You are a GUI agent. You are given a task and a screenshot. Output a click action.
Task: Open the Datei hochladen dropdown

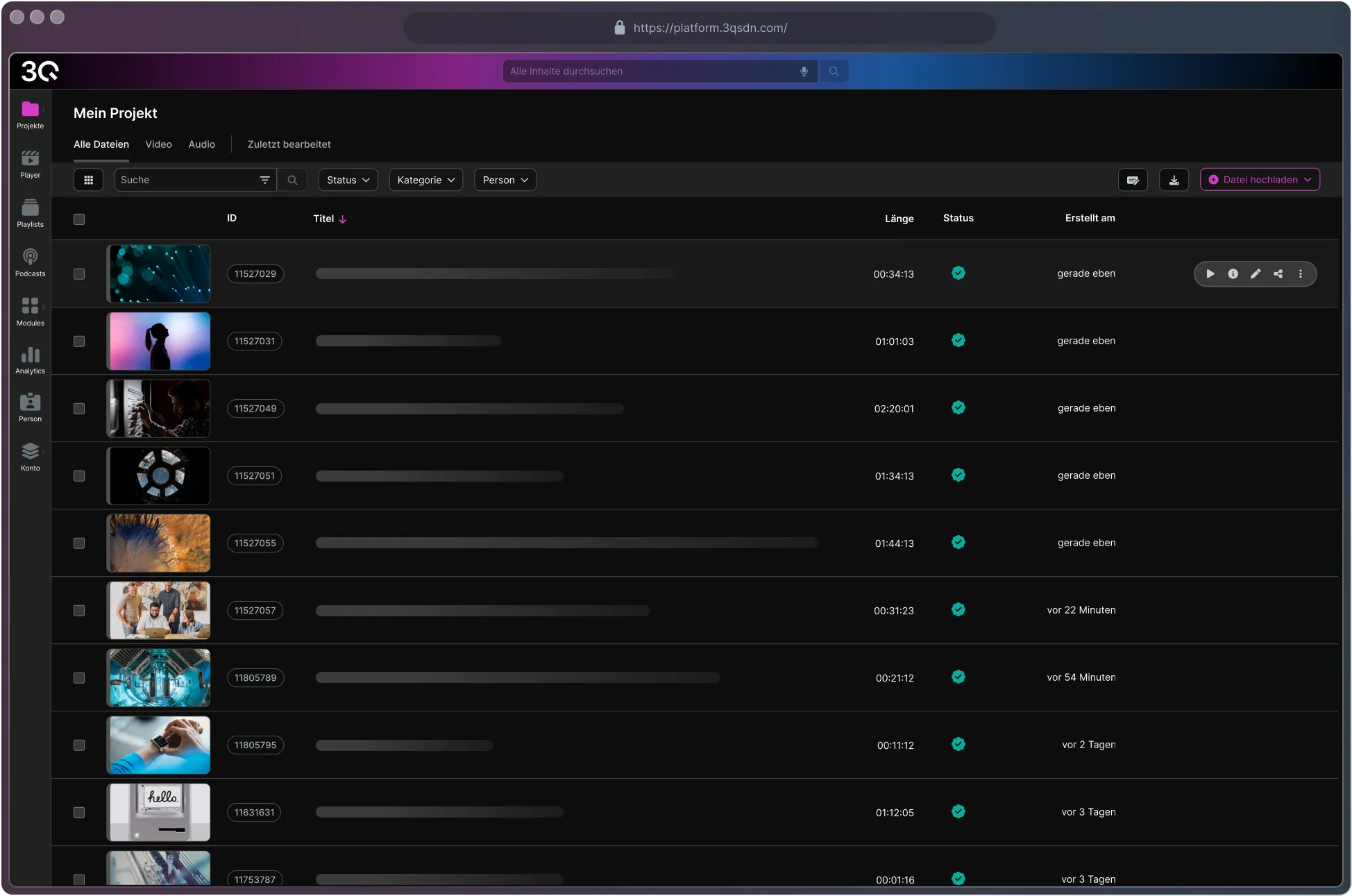click(x=1260, y=180)
